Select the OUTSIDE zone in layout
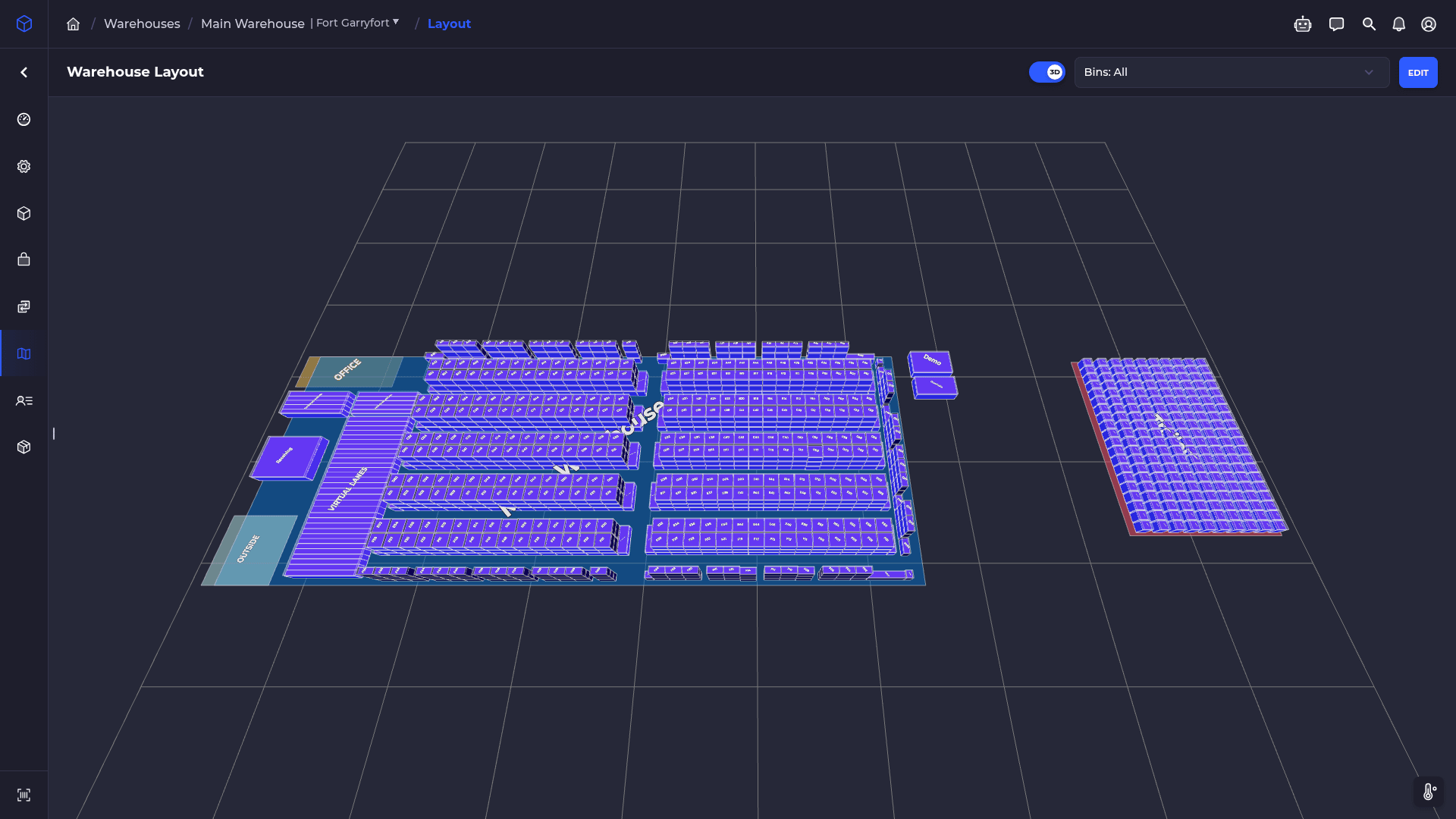The width and height of the screenshot is (1456, 819). [249, 550]
